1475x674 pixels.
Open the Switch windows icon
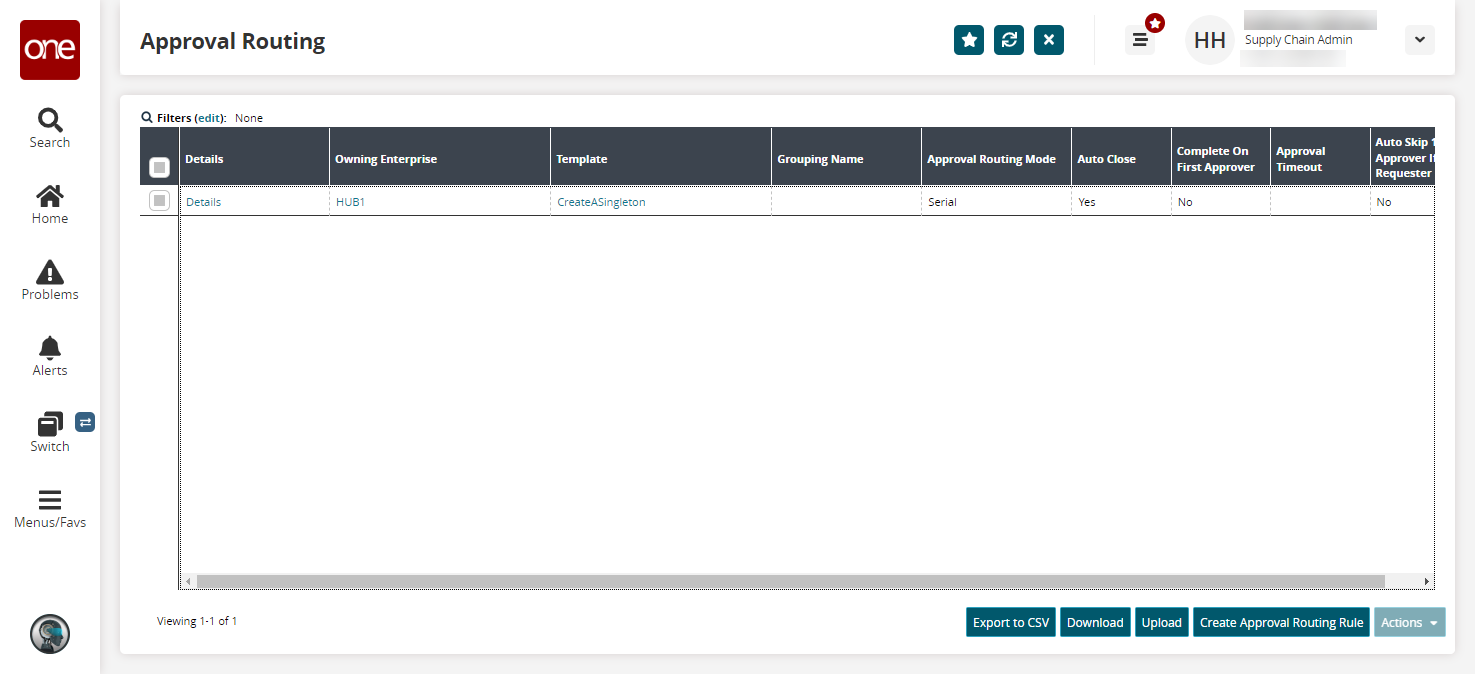[50, 424]
